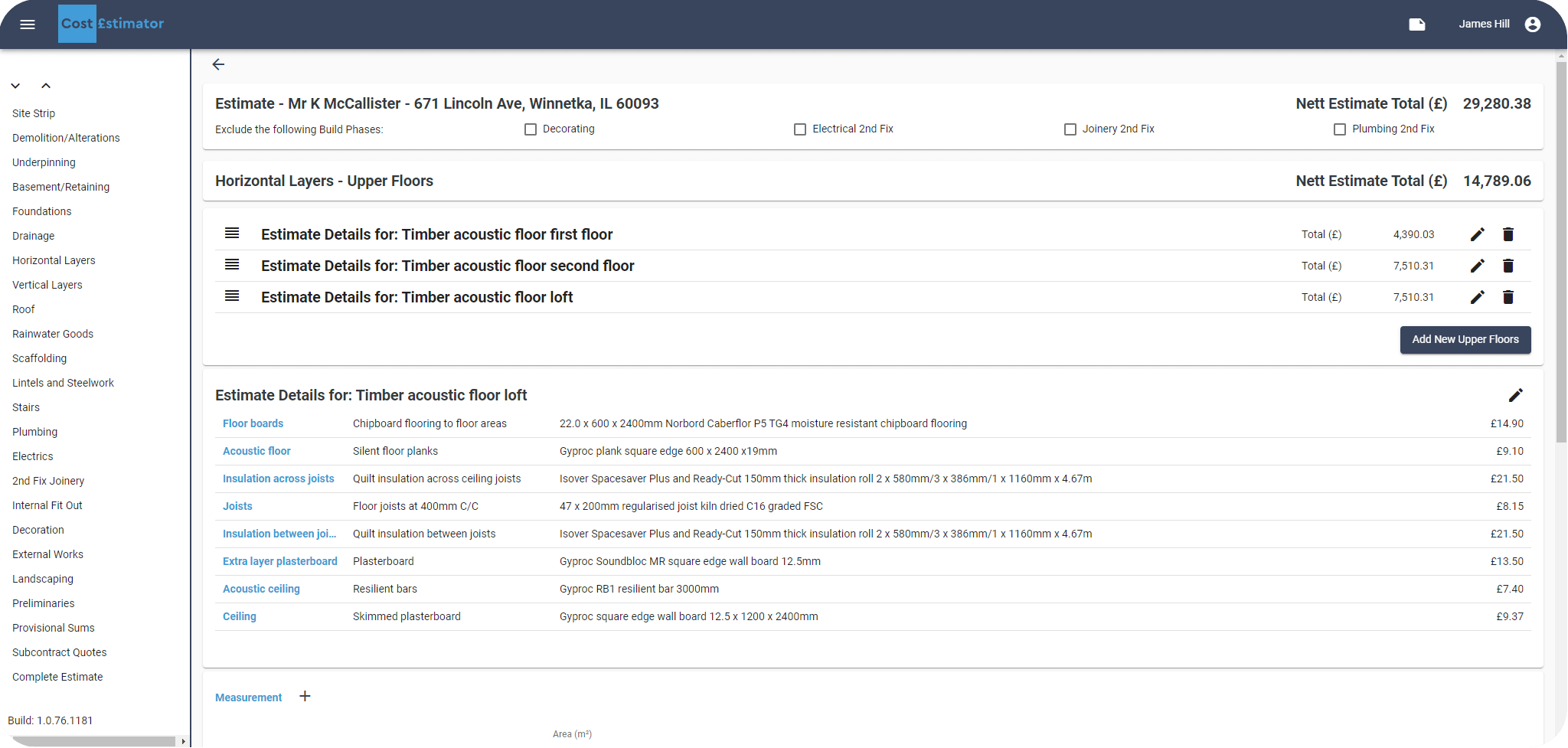1568x748 pixels.
Task: Open Roof section in sidebar
Action: click(24, 309)
